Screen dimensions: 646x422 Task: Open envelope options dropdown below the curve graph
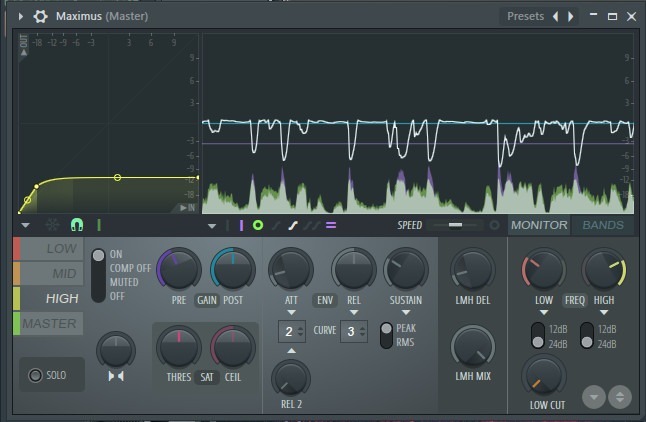tap(26, 225)
